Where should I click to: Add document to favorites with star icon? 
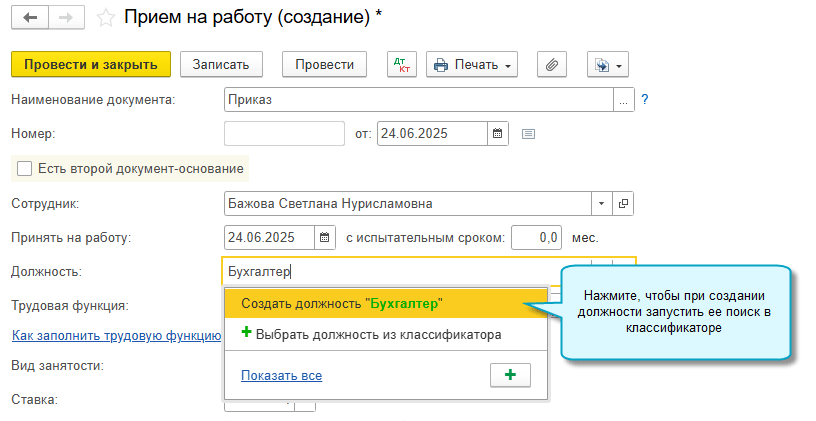pos(105,17)
